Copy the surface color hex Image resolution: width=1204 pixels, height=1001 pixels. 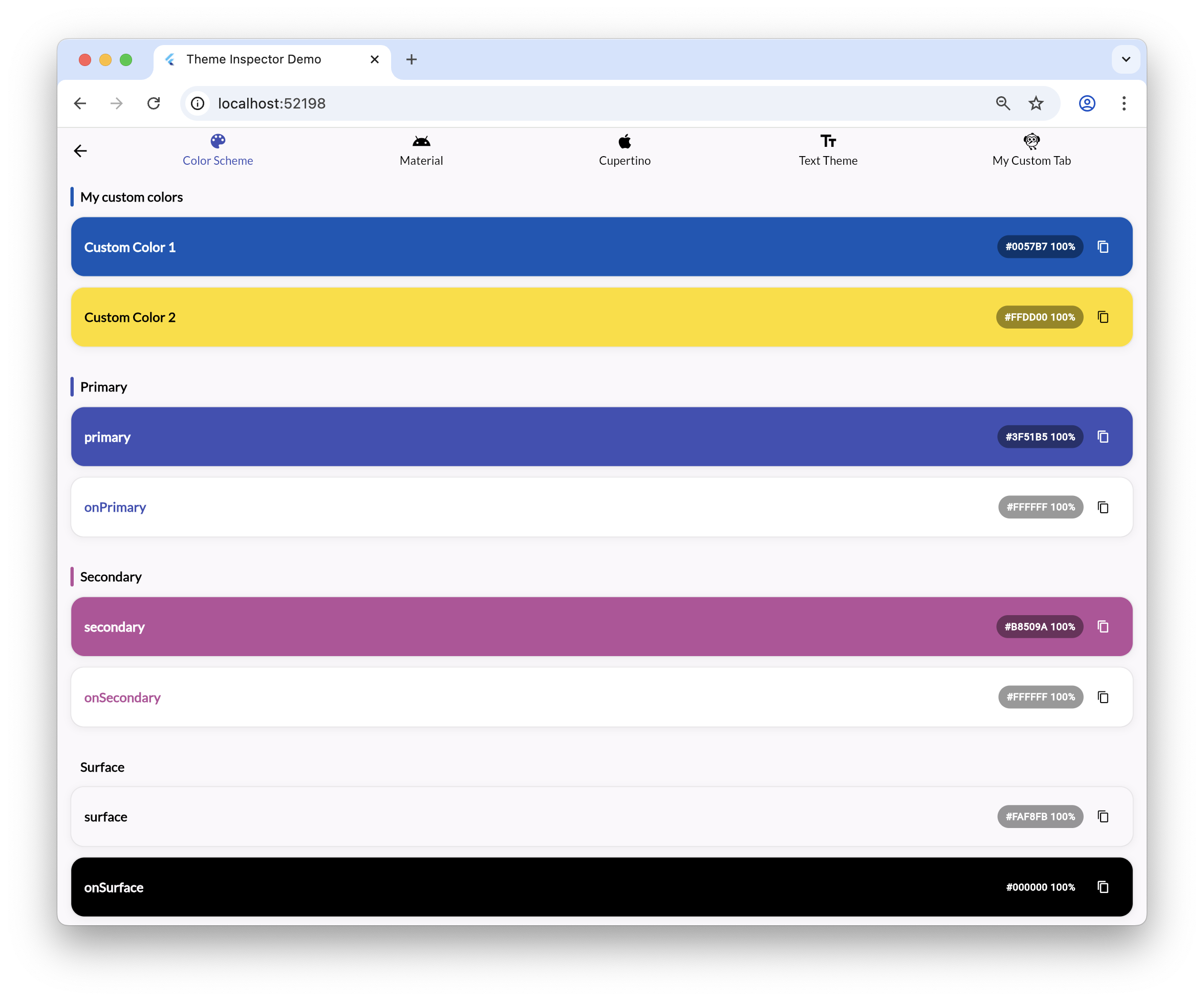pos(1103,816)
